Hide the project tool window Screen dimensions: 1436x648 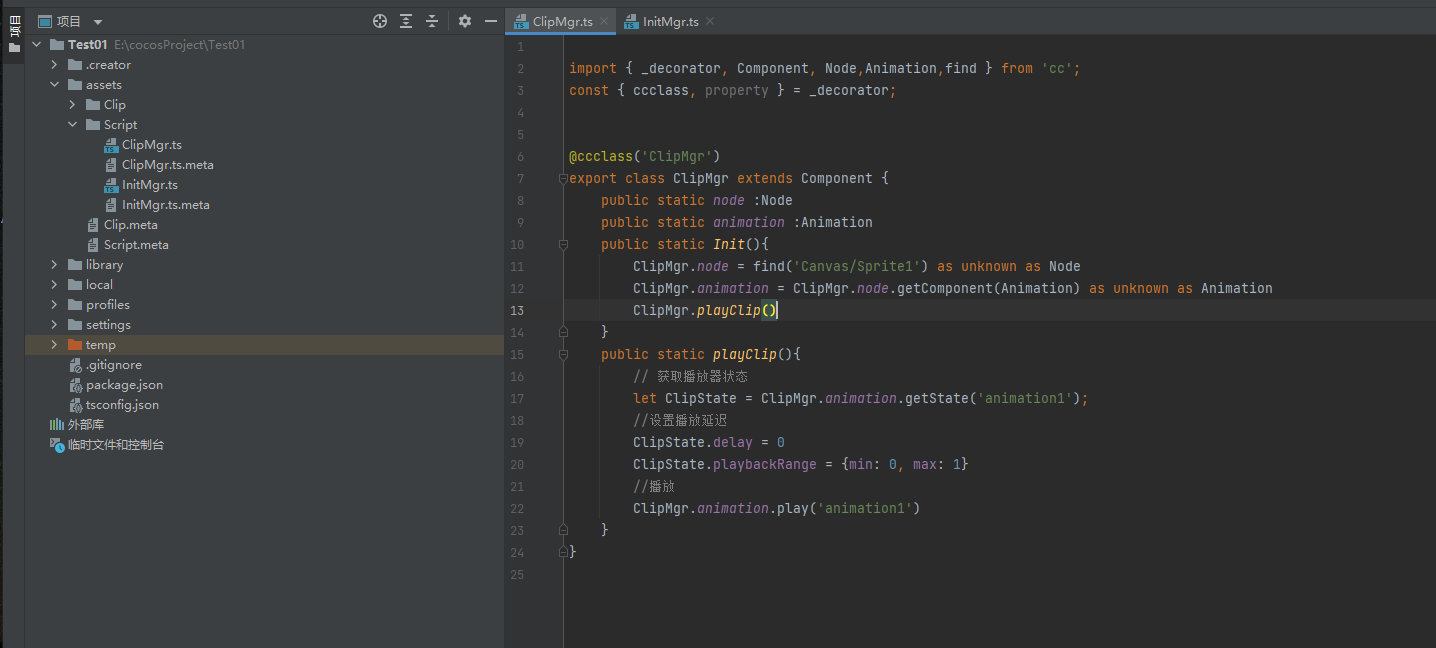[x=491, y=21]
